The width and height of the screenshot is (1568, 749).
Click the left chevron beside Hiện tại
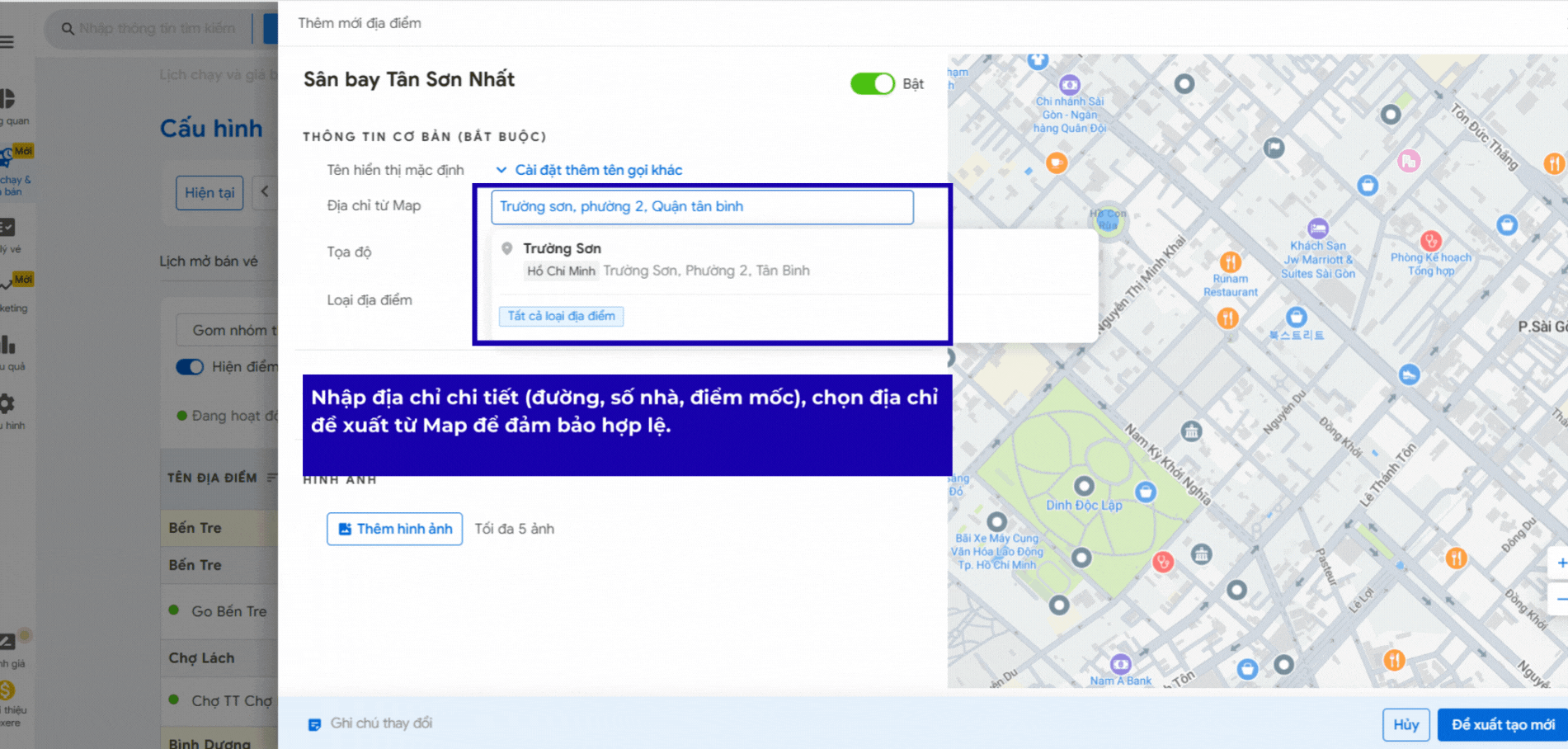pos(265,191)
